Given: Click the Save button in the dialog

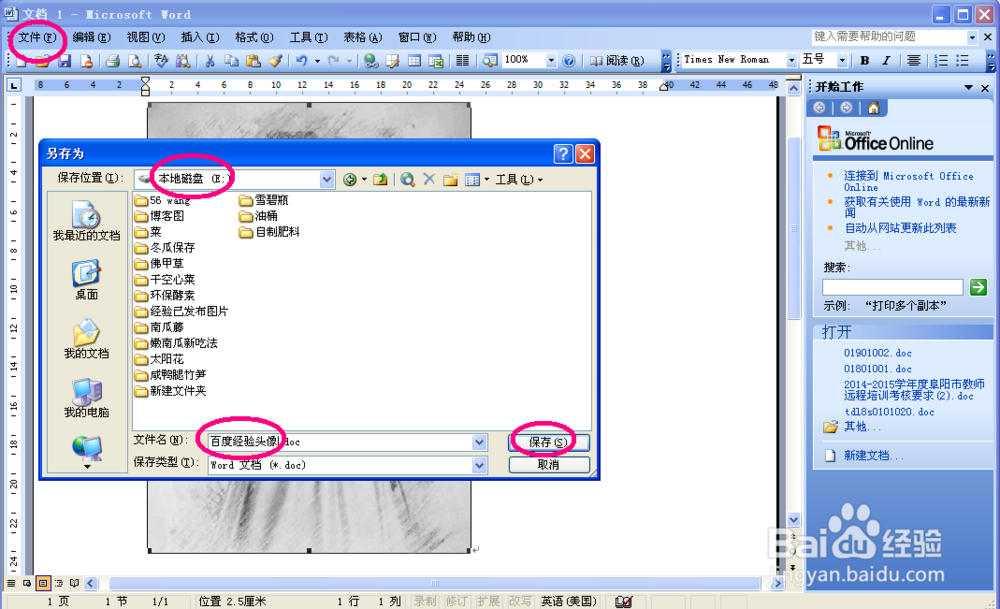Looking at the screenshot, I should click(x=548, y=442).
